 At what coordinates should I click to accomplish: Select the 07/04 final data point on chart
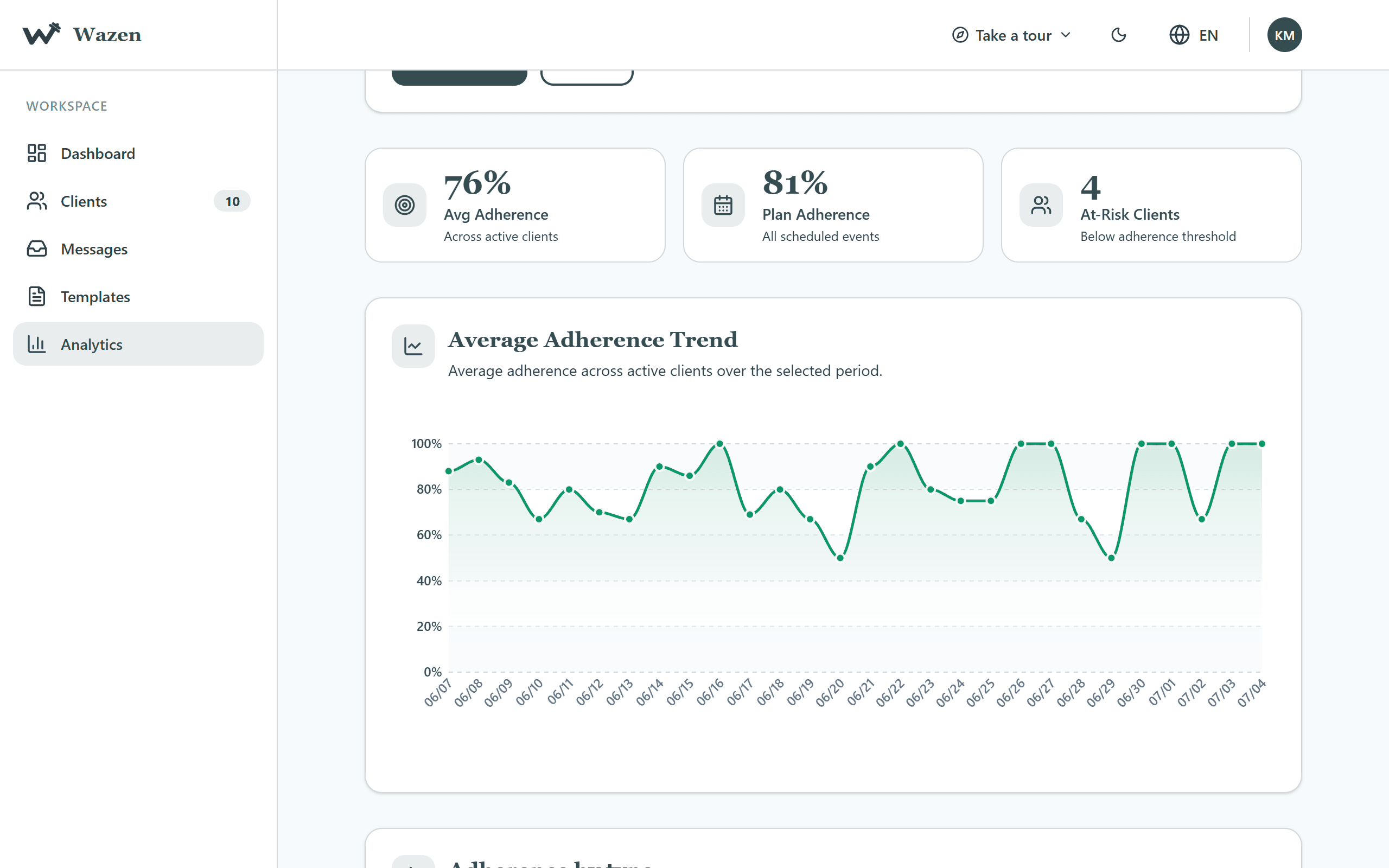pos(1261,444)
